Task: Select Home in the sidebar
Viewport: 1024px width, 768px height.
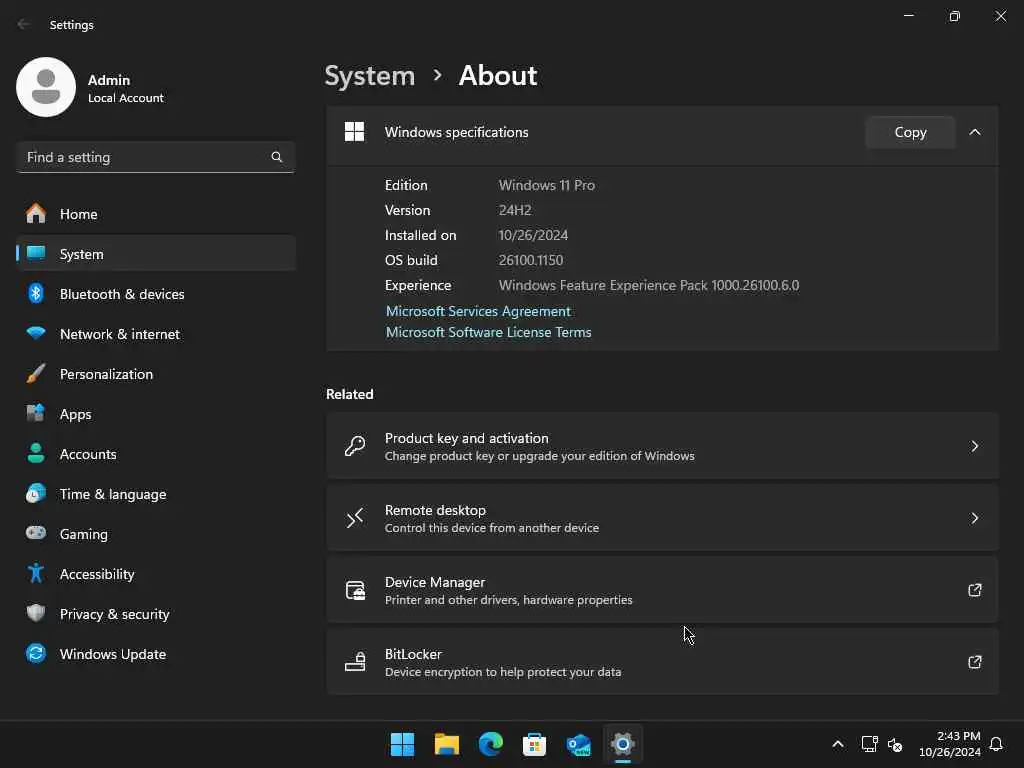Action: tap(156, 214)
